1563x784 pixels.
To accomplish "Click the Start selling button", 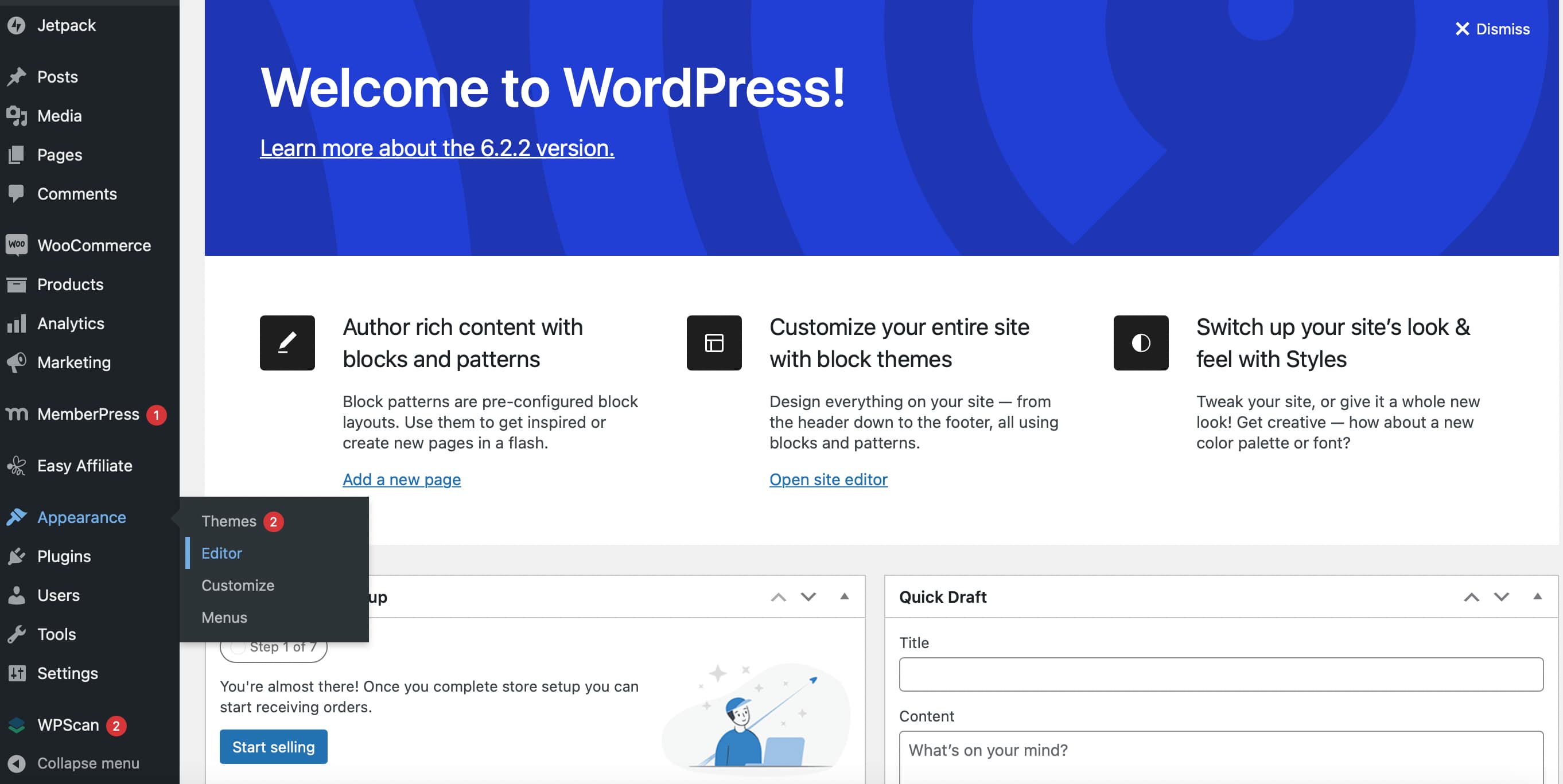I will [x=273, y=746].
